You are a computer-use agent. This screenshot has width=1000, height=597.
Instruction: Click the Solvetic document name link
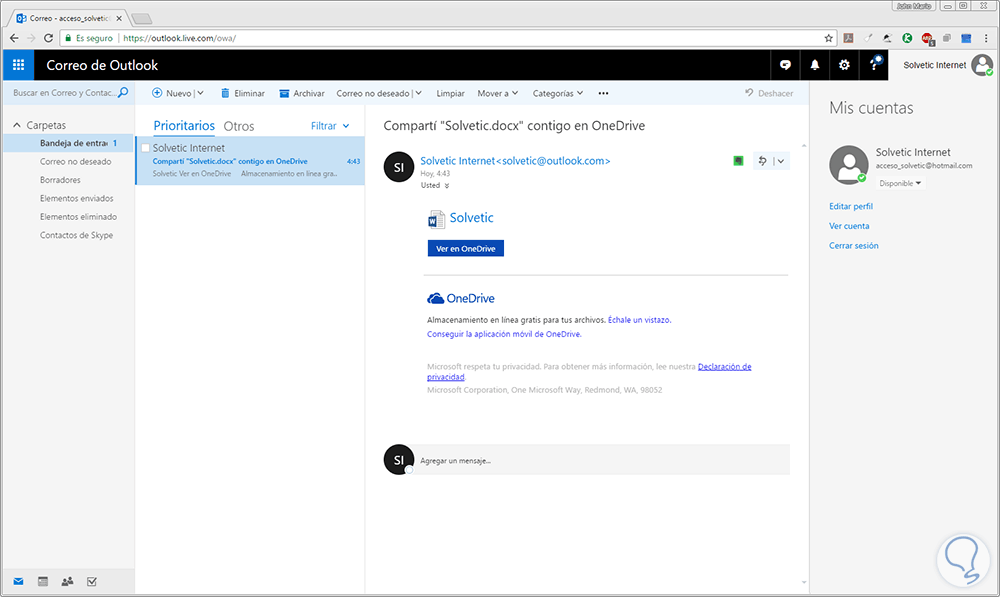click(x=471, y=218)
